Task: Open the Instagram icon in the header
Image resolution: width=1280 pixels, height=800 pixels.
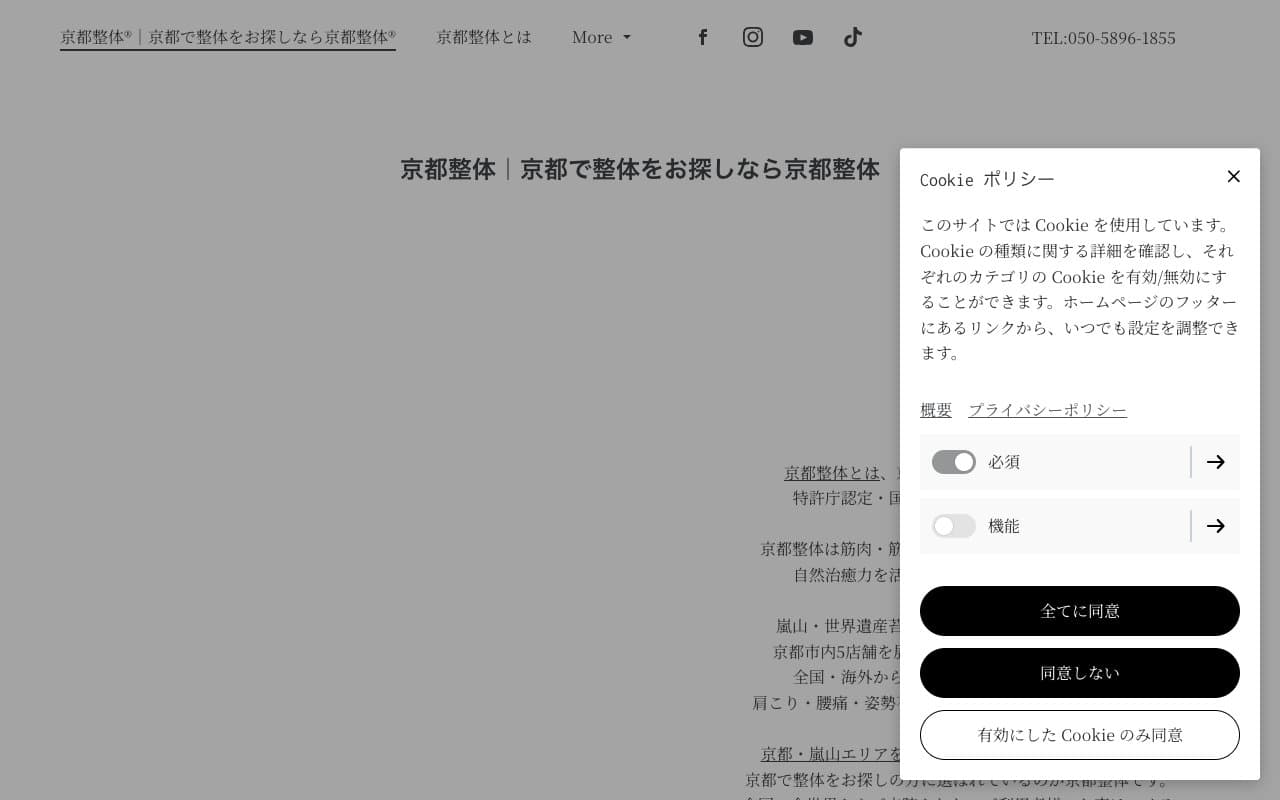Action: [753, 37]
